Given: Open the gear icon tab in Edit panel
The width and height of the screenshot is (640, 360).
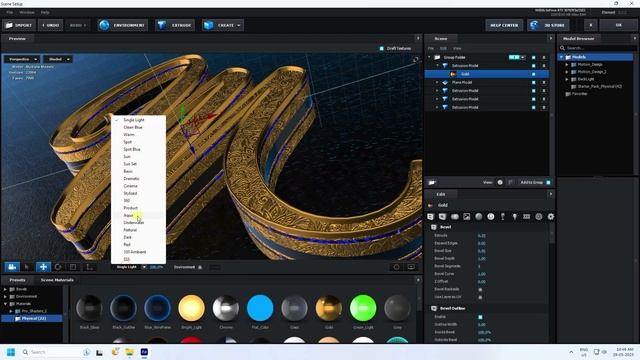Looking at the screenshot, I should point(551,217).
